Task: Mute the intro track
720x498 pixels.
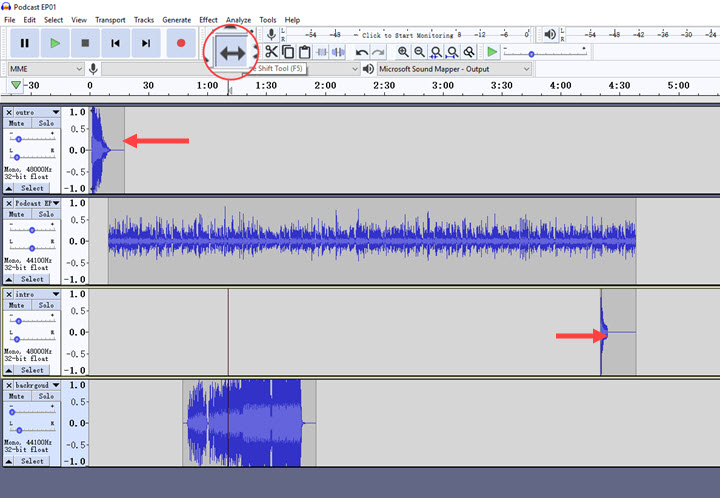Action: point(17,306)
